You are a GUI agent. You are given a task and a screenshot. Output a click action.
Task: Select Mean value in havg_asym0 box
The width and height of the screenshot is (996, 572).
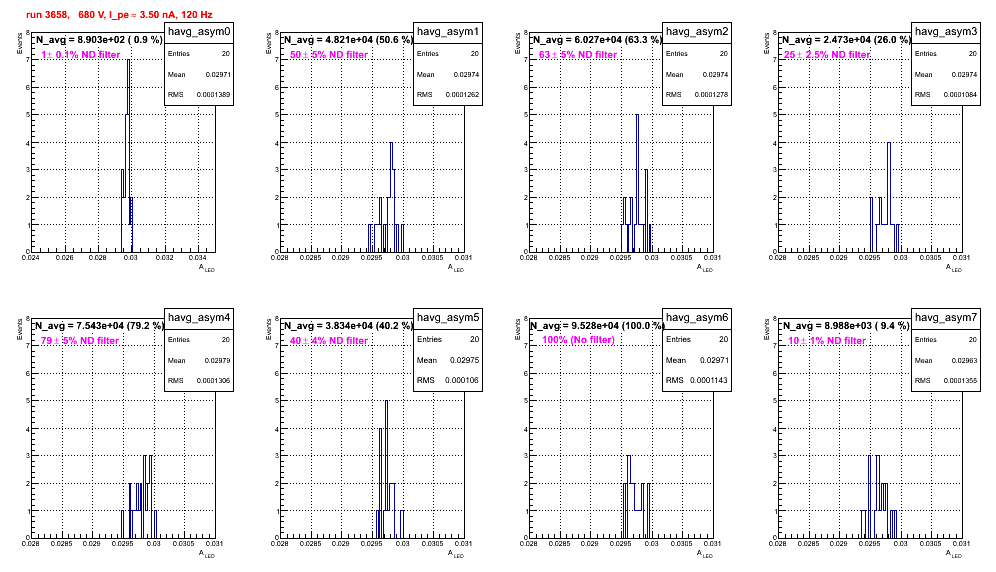(x=218, y=74)
